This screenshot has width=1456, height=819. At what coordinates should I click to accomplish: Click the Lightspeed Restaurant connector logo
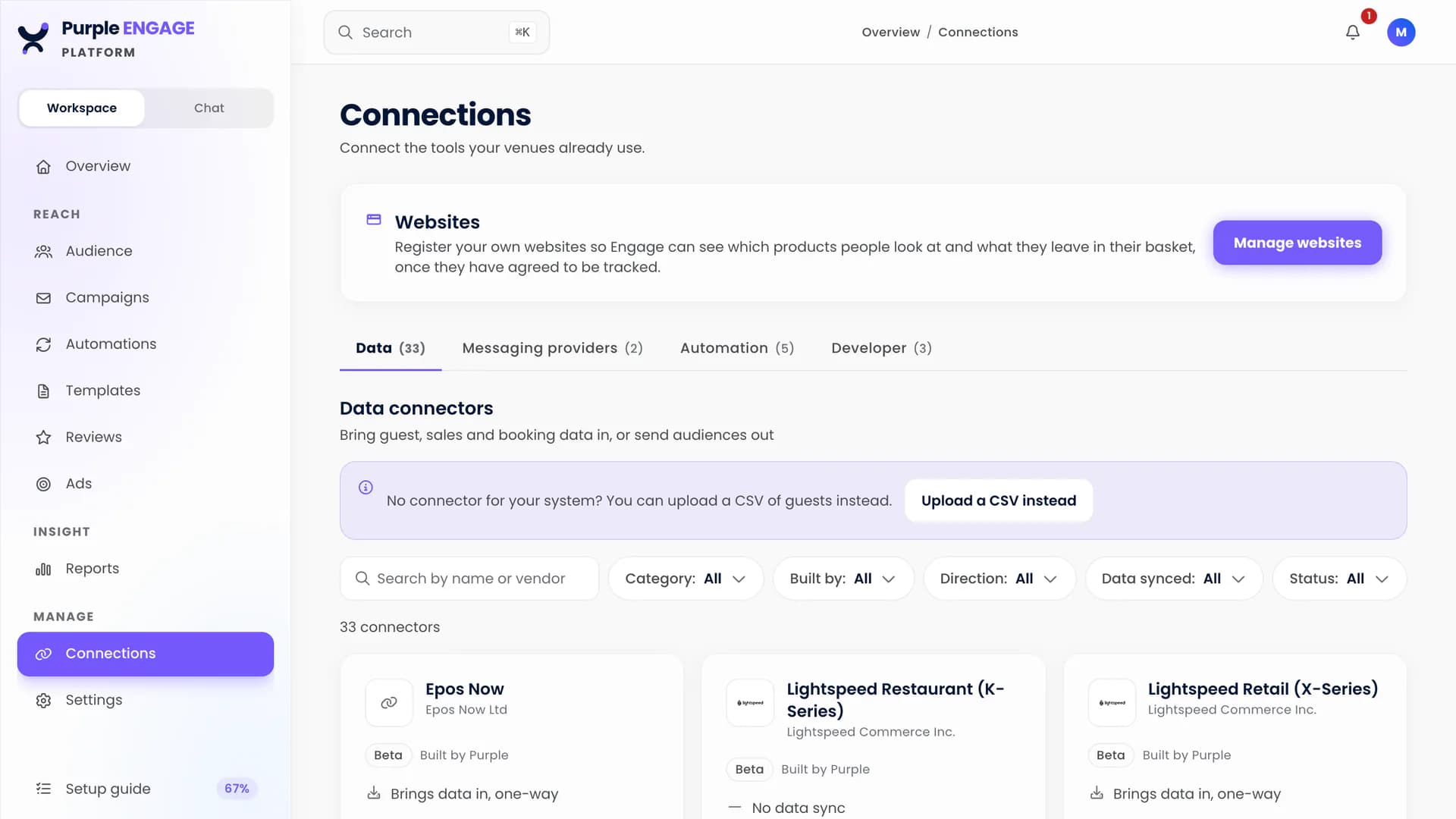[x=750, y=702]
